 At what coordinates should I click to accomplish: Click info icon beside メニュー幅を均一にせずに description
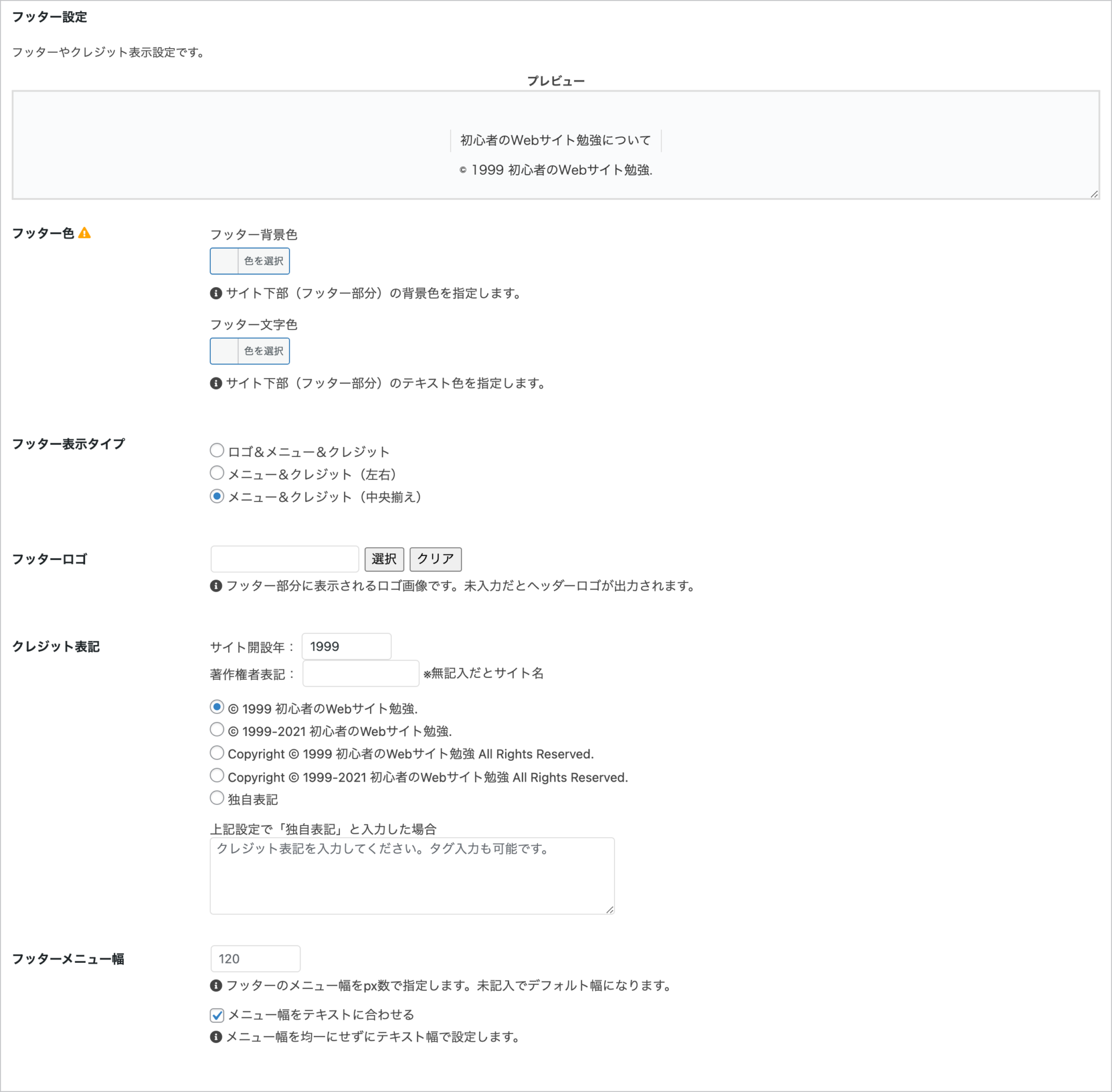(x=216, y=1037)
